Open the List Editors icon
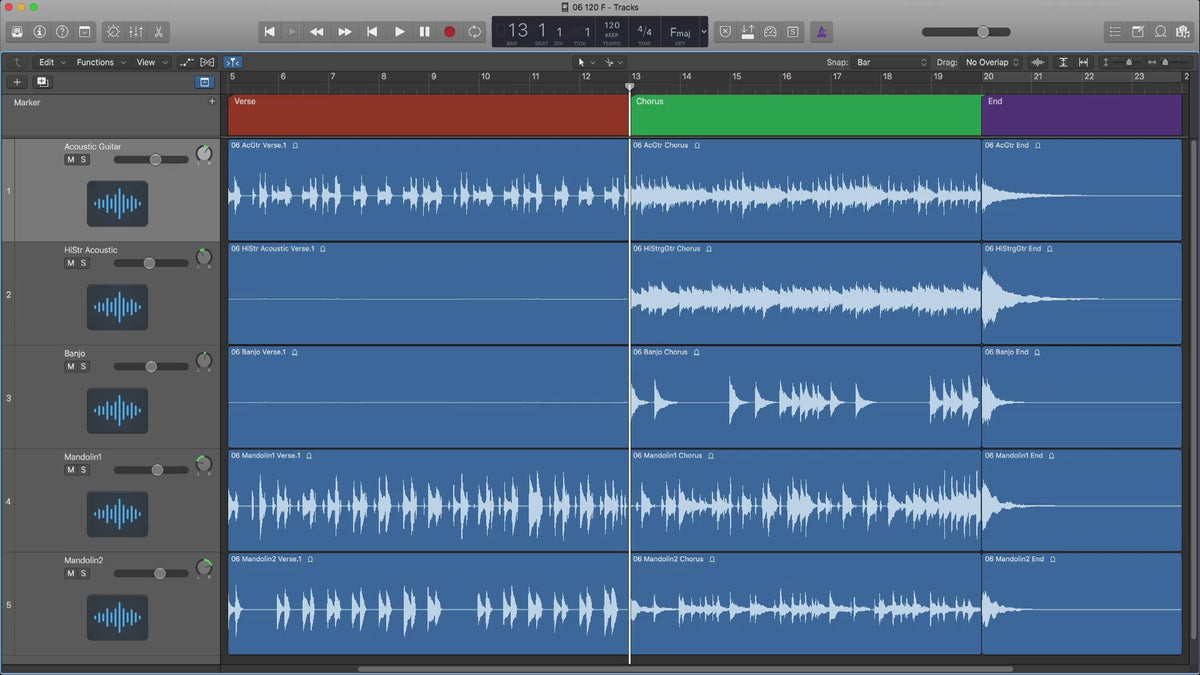1200x675 pixels. [x=1115, y=32]
